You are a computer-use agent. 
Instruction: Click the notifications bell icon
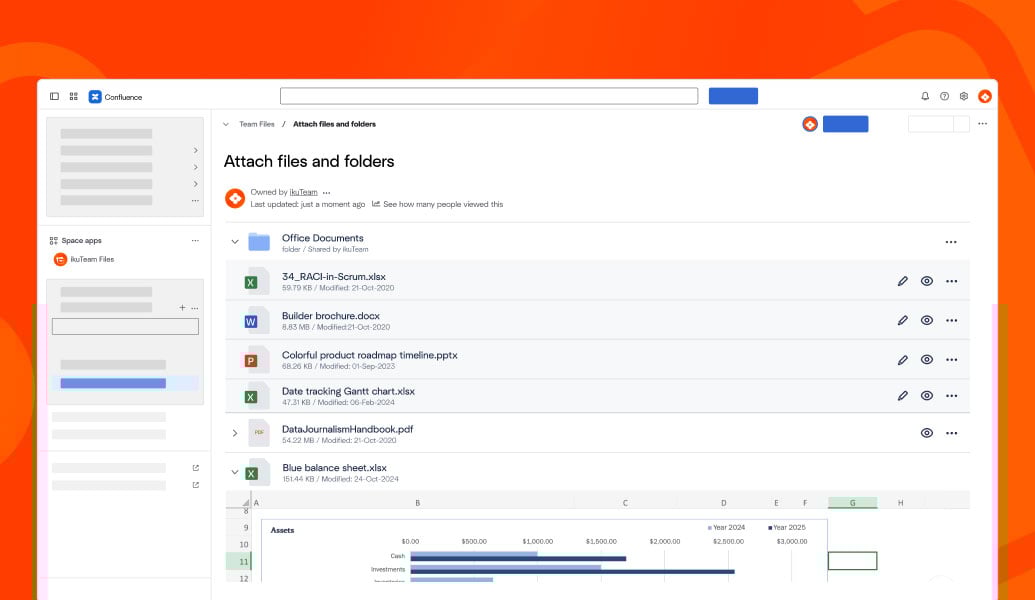(x=925, y=96)
